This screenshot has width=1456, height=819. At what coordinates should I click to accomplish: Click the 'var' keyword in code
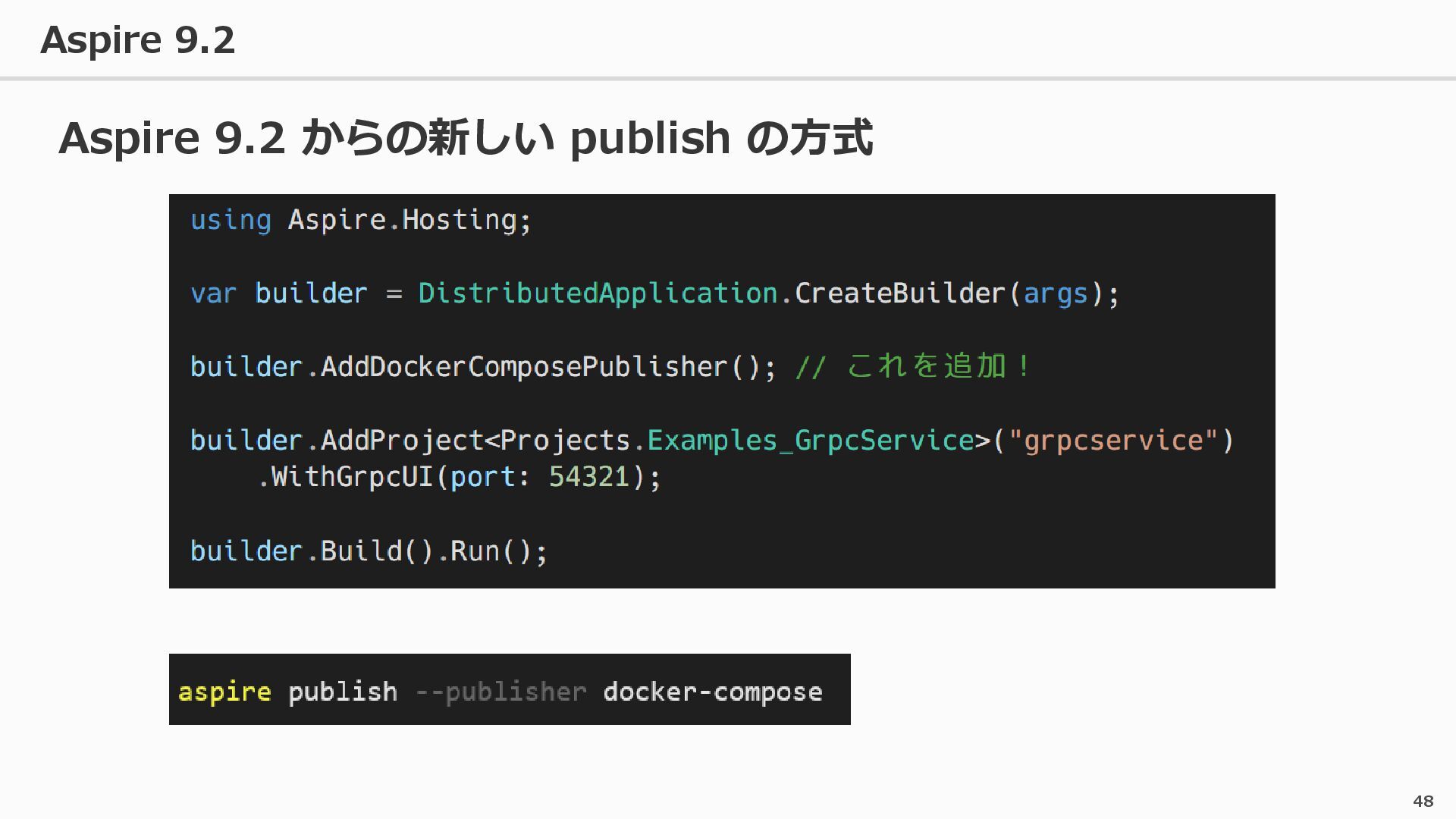[x=213, y=293]
